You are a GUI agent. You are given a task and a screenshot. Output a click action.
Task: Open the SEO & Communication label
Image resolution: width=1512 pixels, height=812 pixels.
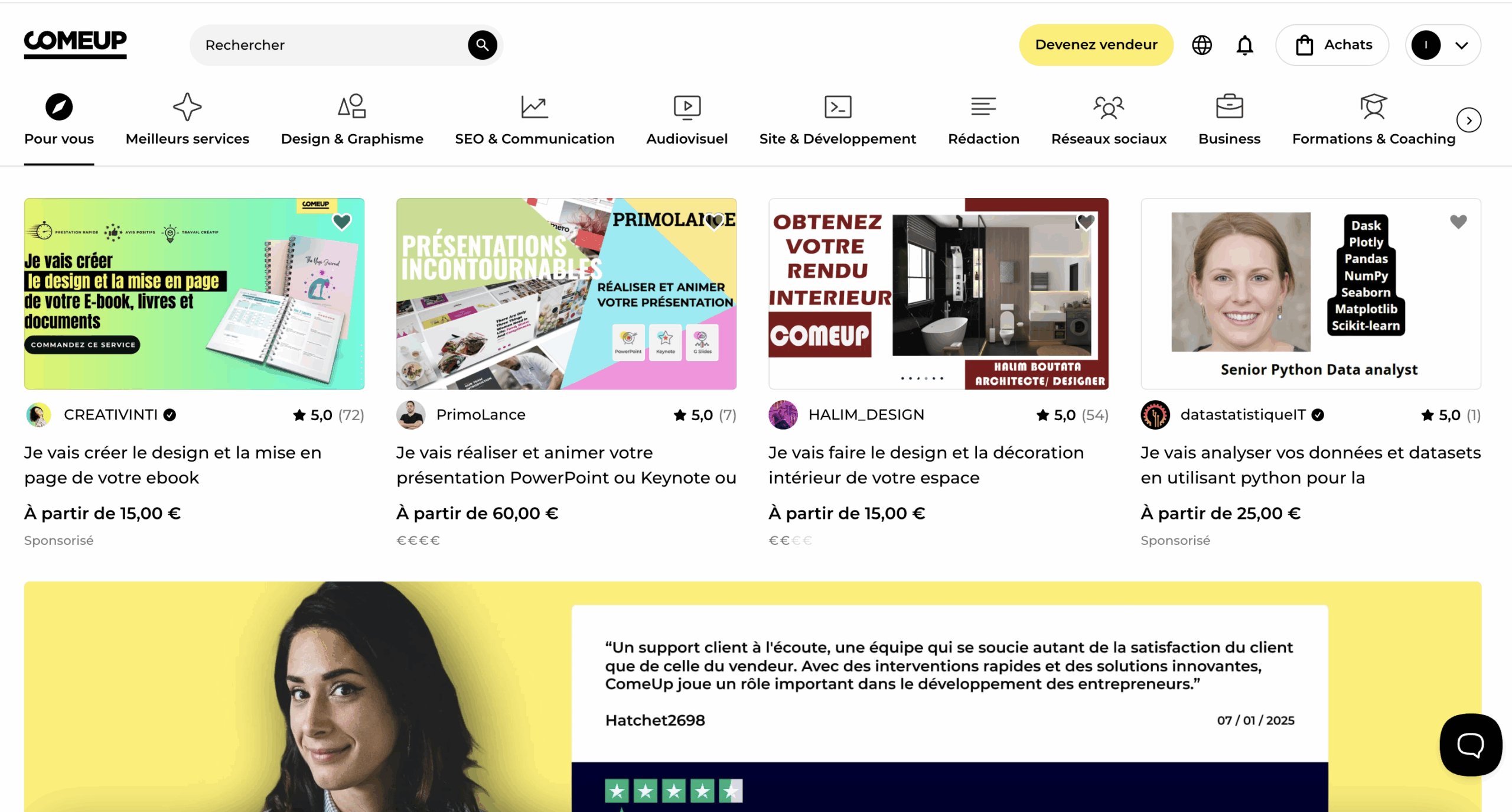535,139
